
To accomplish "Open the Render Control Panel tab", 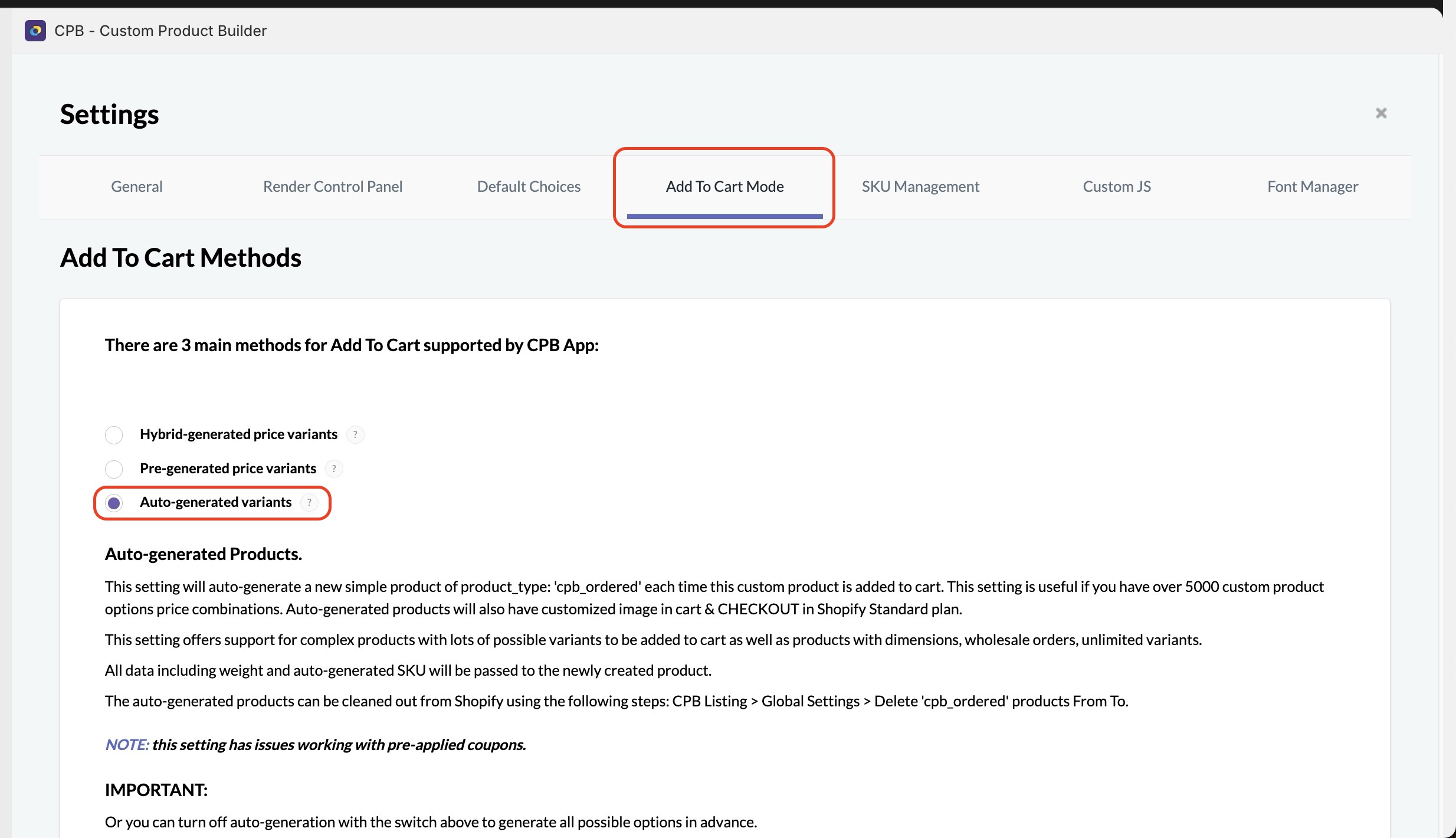I will [x=333, y=187].
